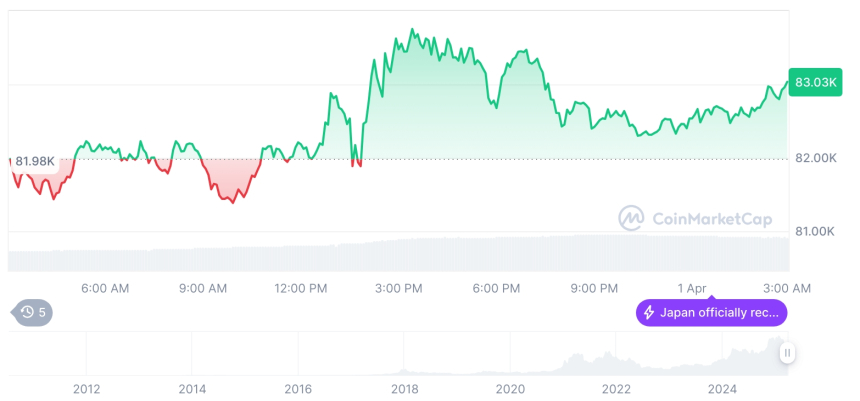Click the 2016 year on the mini timeline
The image size is (860, 401).
click(298, 389)
